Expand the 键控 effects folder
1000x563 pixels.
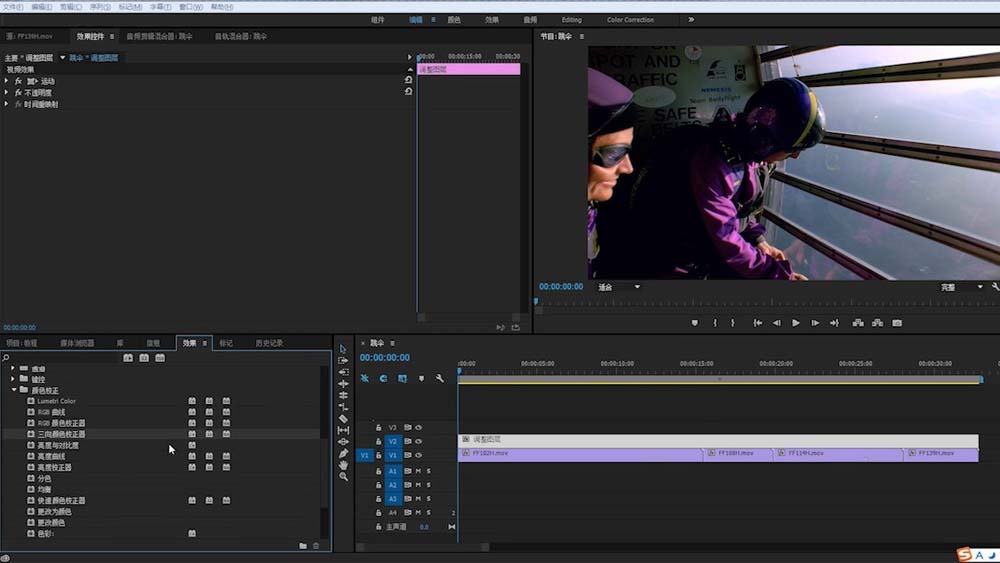(13, 379)
